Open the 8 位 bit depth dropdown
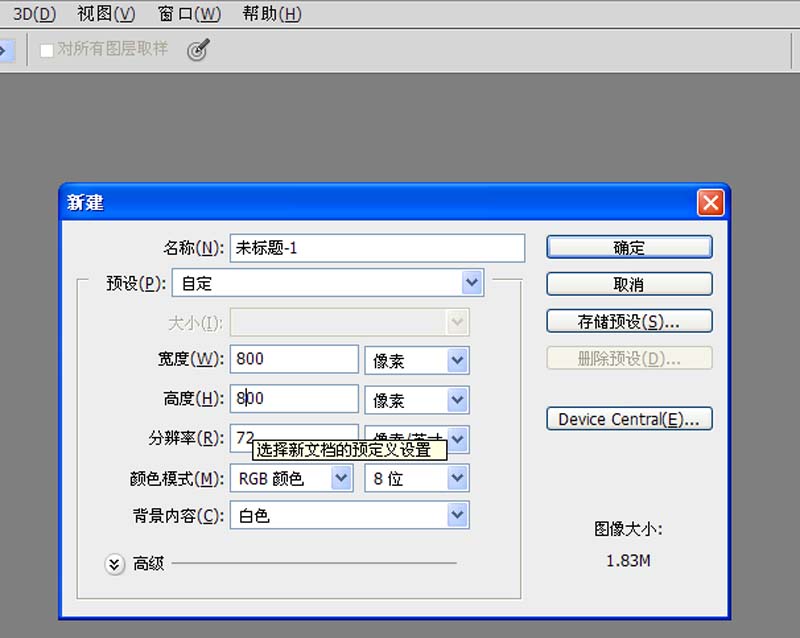The image size is (800, 638). 417,478
